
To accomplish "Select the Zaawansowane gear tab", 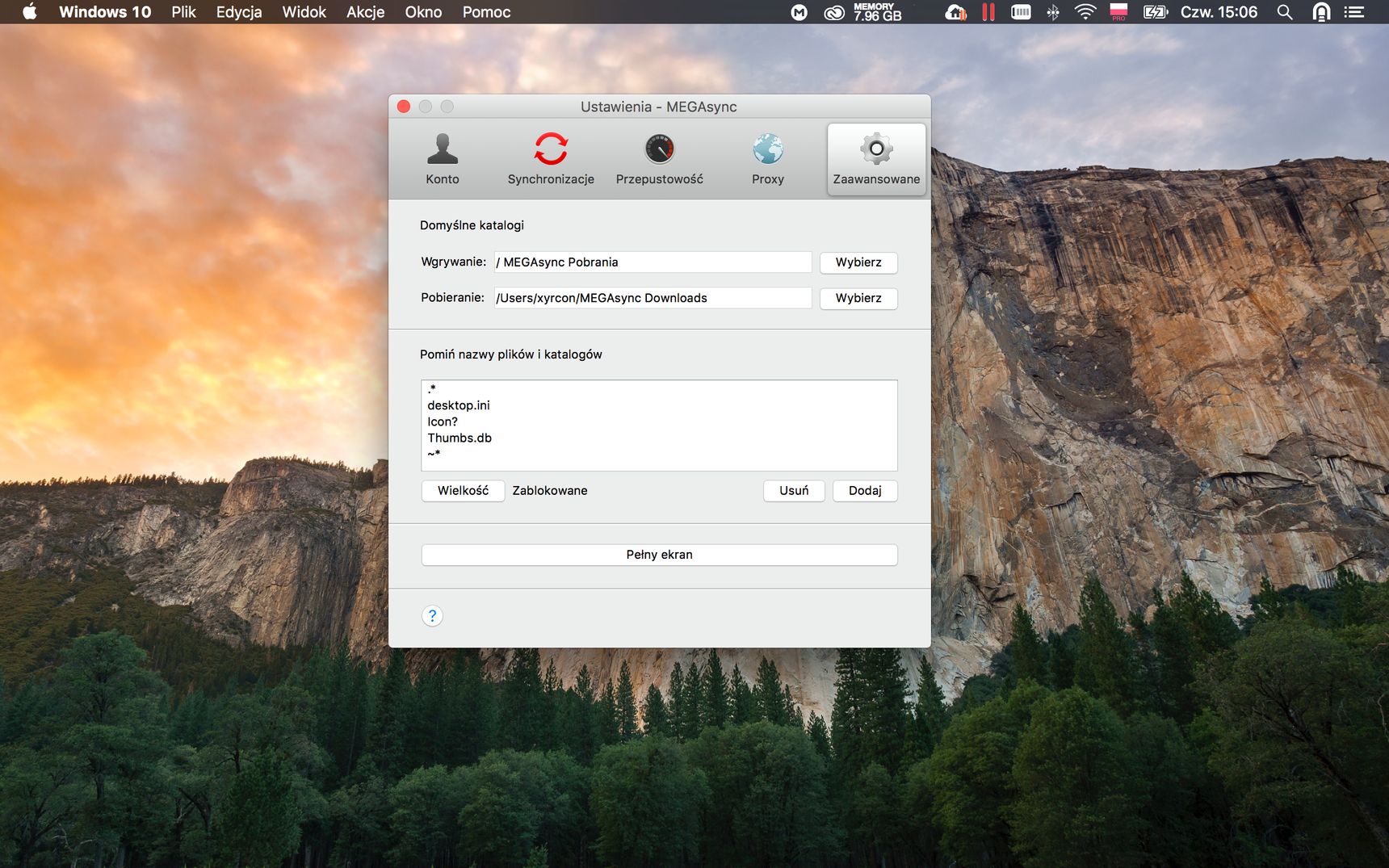I will click(876, 159).
